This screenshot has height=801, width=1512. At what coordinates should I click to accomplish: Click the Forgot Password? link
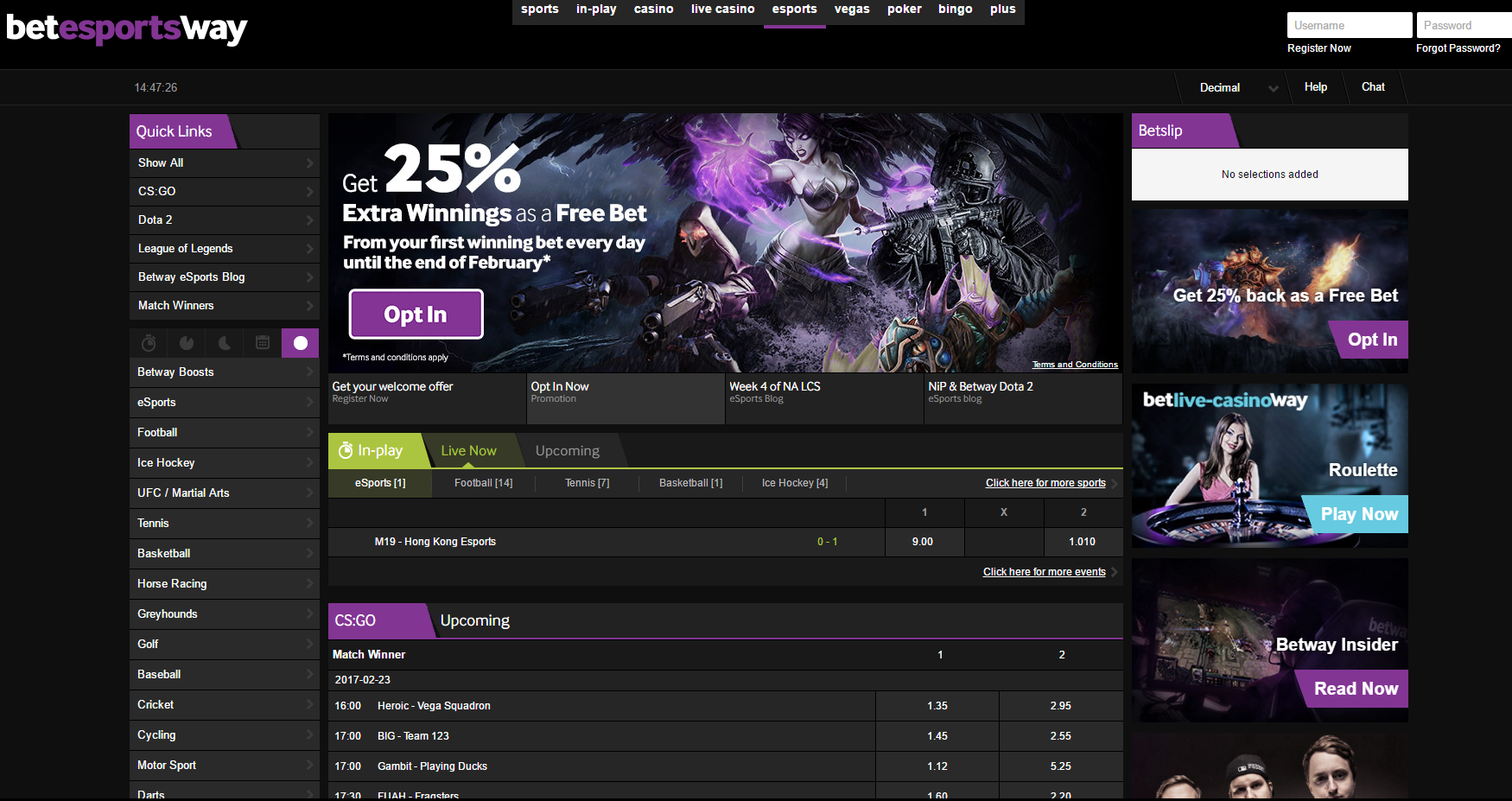(1458, 48)
